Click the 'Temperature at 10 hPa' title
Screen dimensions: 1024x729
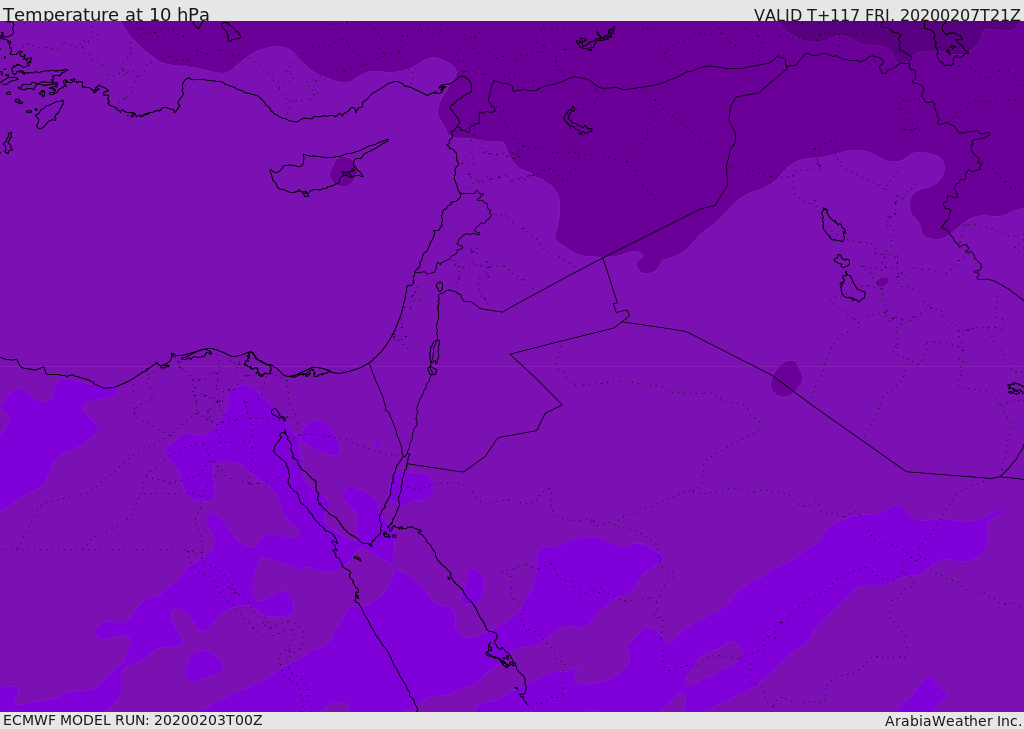(106, 14)
